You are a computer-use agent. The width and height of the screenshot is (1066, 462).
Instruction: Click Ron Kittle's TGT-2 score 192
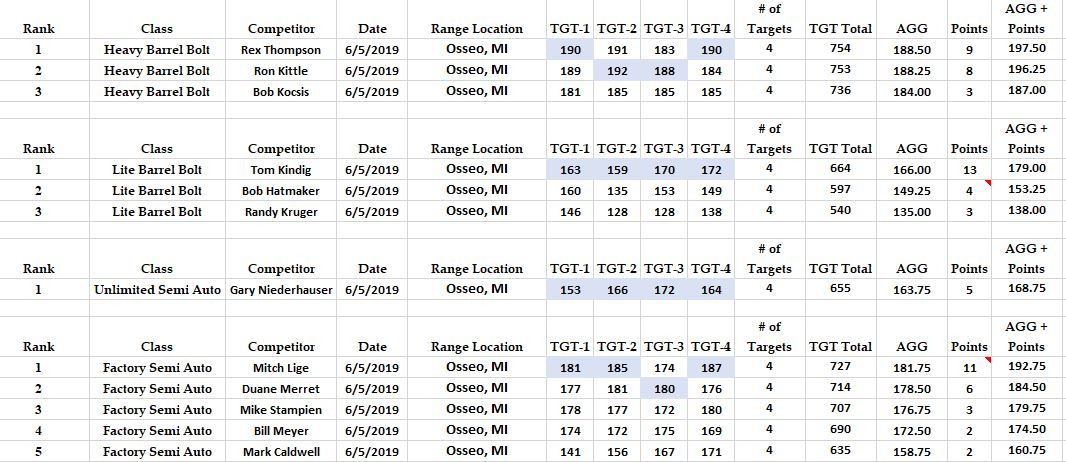pyautogui.click(x=617, y=71)
